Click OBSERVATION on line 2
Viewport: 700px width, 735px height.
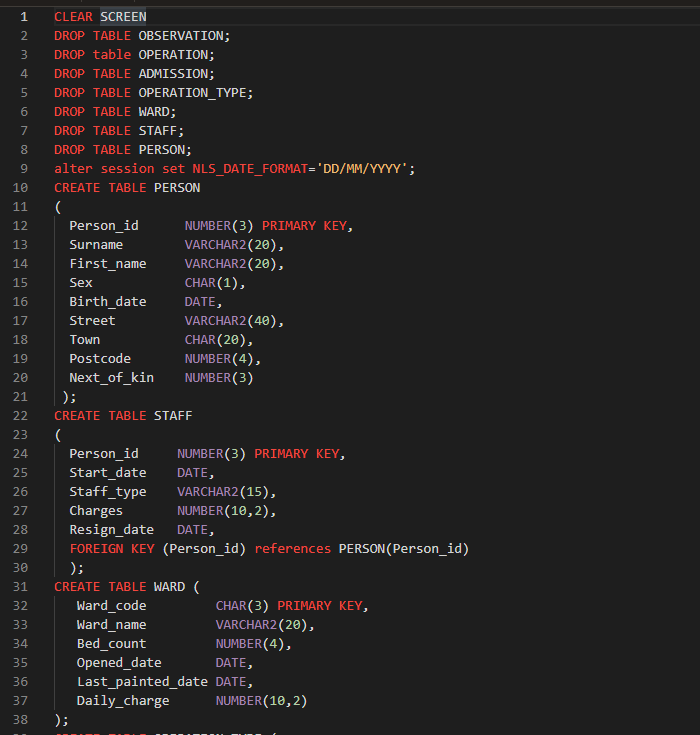pyautogui.click(x=181, y=36)
